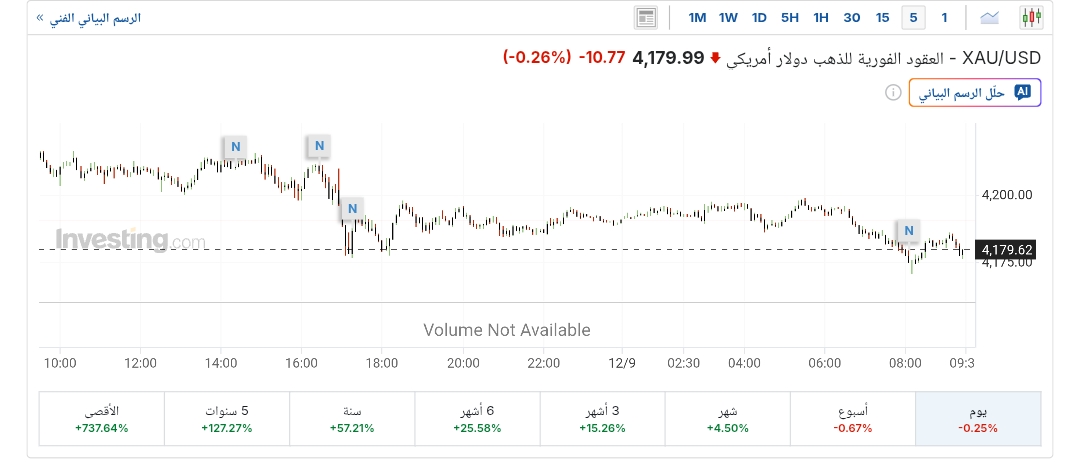Select the 1H timeframe

tap(821, 17)
